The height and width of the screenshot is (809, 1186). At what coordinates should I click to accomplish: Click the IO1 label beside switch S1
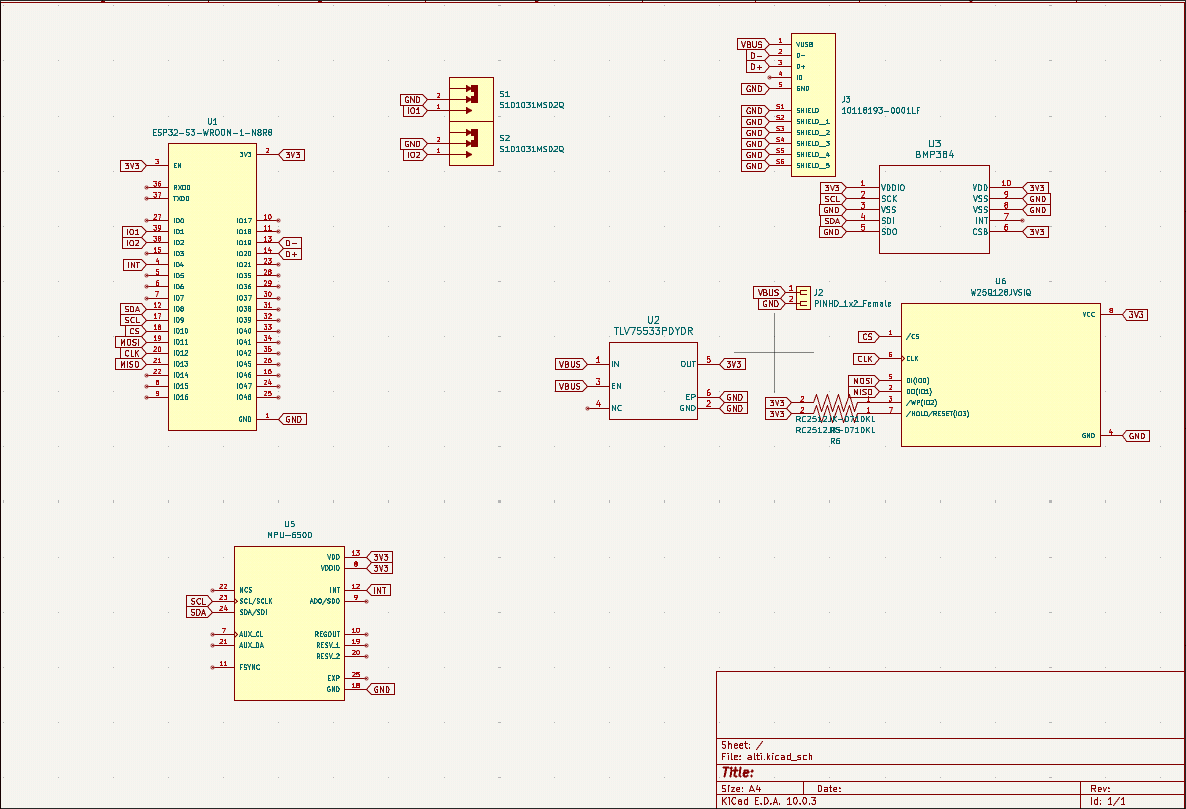click(x=413, y=110)
